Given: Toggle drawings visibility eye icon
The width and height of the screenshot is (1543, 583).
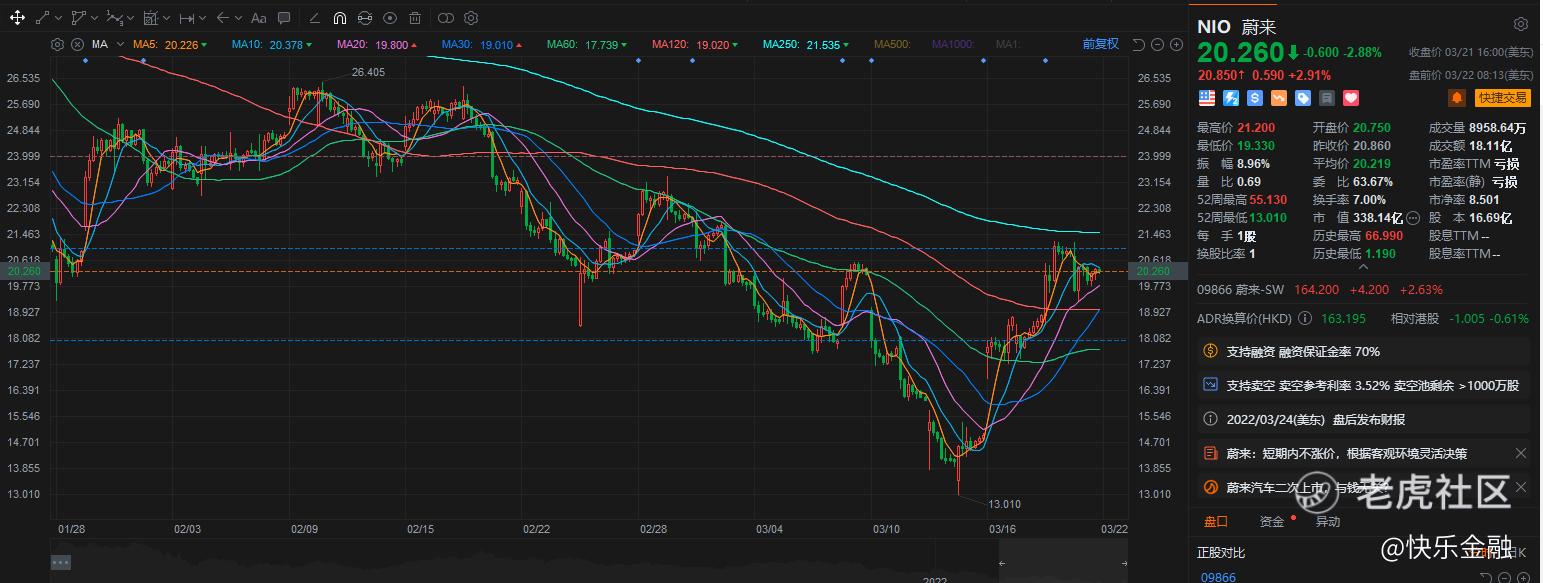Looking at the screenshot, I should point(390,18).
